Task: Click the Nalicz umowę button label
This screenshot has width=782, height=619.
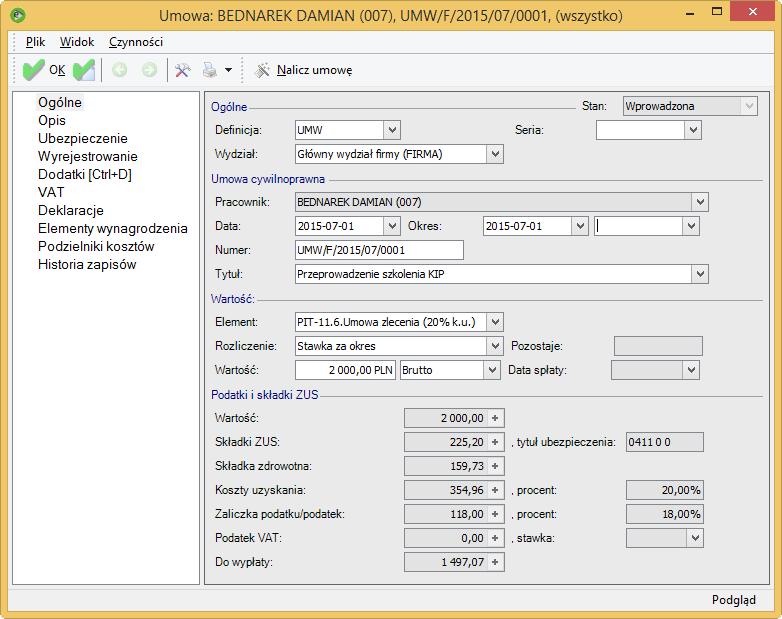Action: [315, 70]
